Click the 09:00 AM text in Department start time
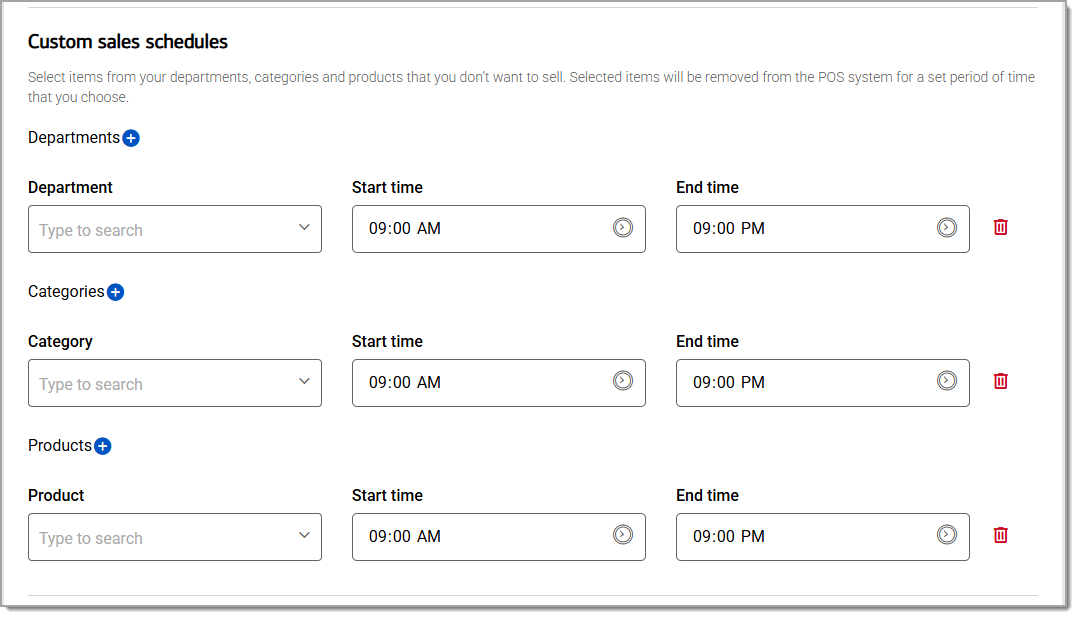Screen dimensions: 1077x617 (405, 229)
